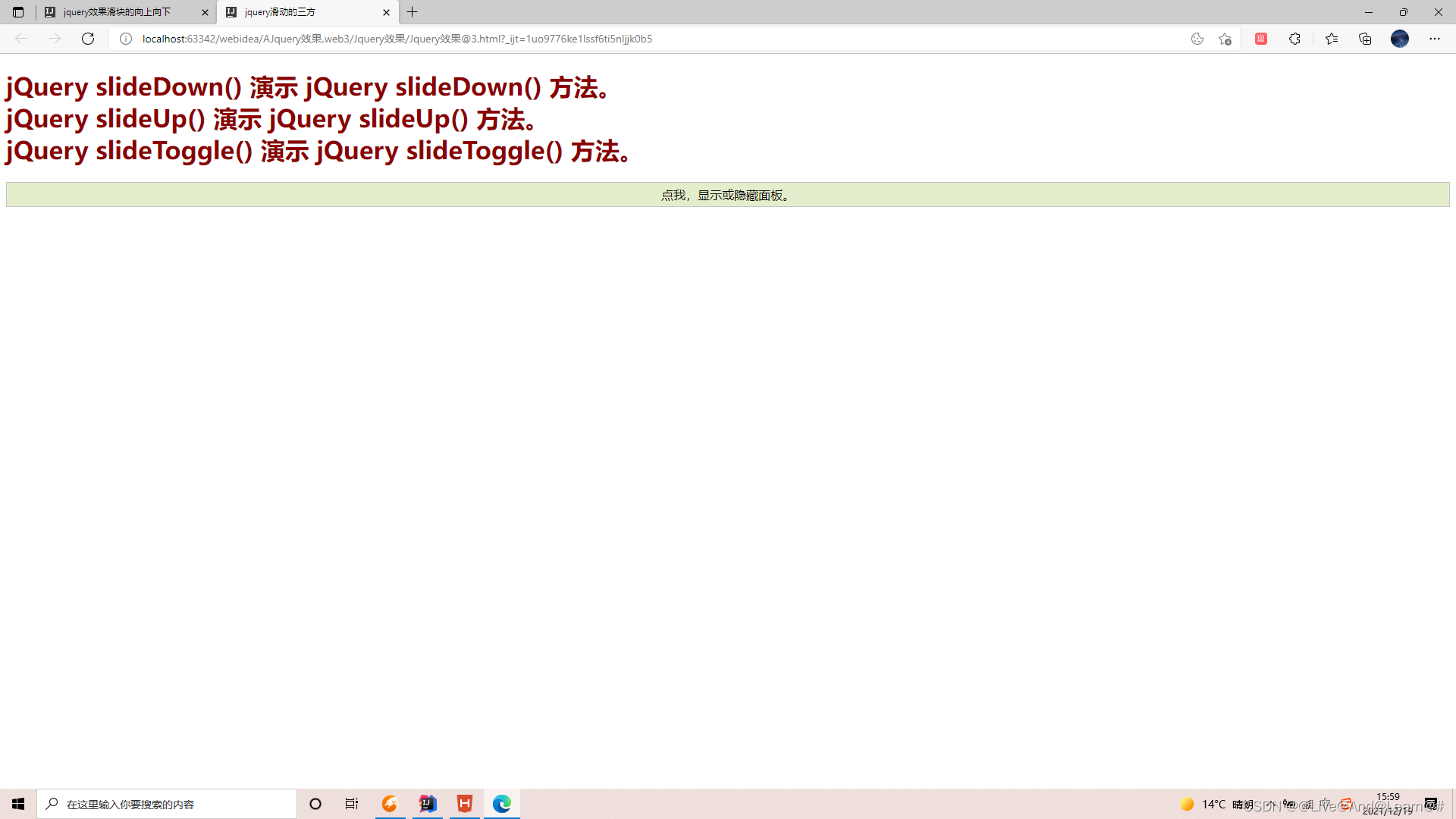This screenshot has height=819, width=1456.
Task: Click the browser forward arrow
Action: click(55, 39)
